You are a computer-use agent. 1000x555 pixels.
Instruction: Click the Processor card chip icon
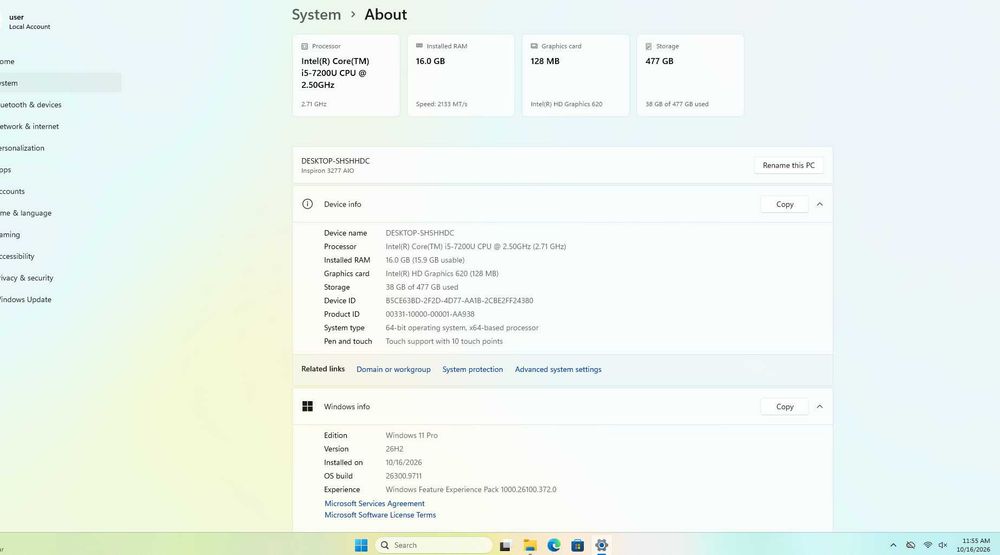click(304, 46)
